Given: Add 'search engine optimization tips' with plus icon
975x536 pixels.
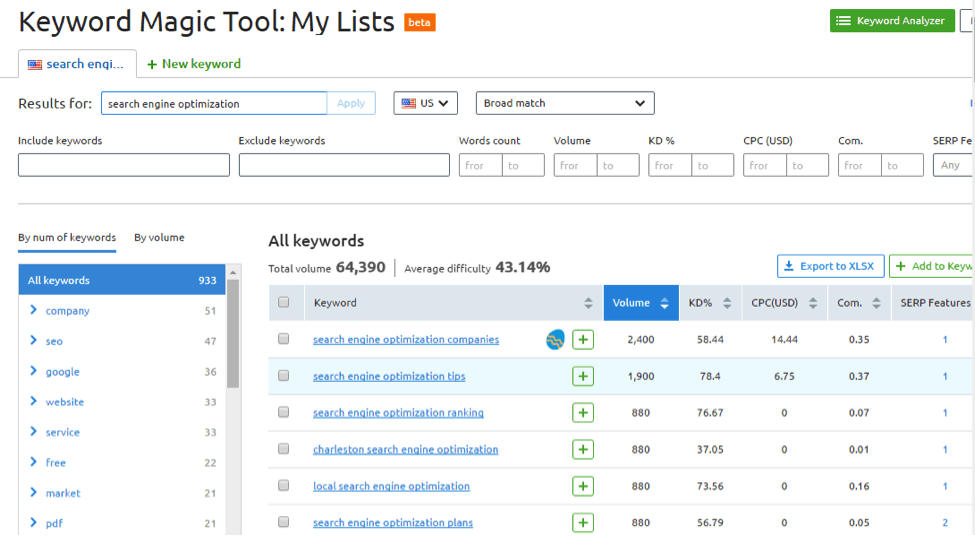Looking at the screenshot, I should [583, 376].
